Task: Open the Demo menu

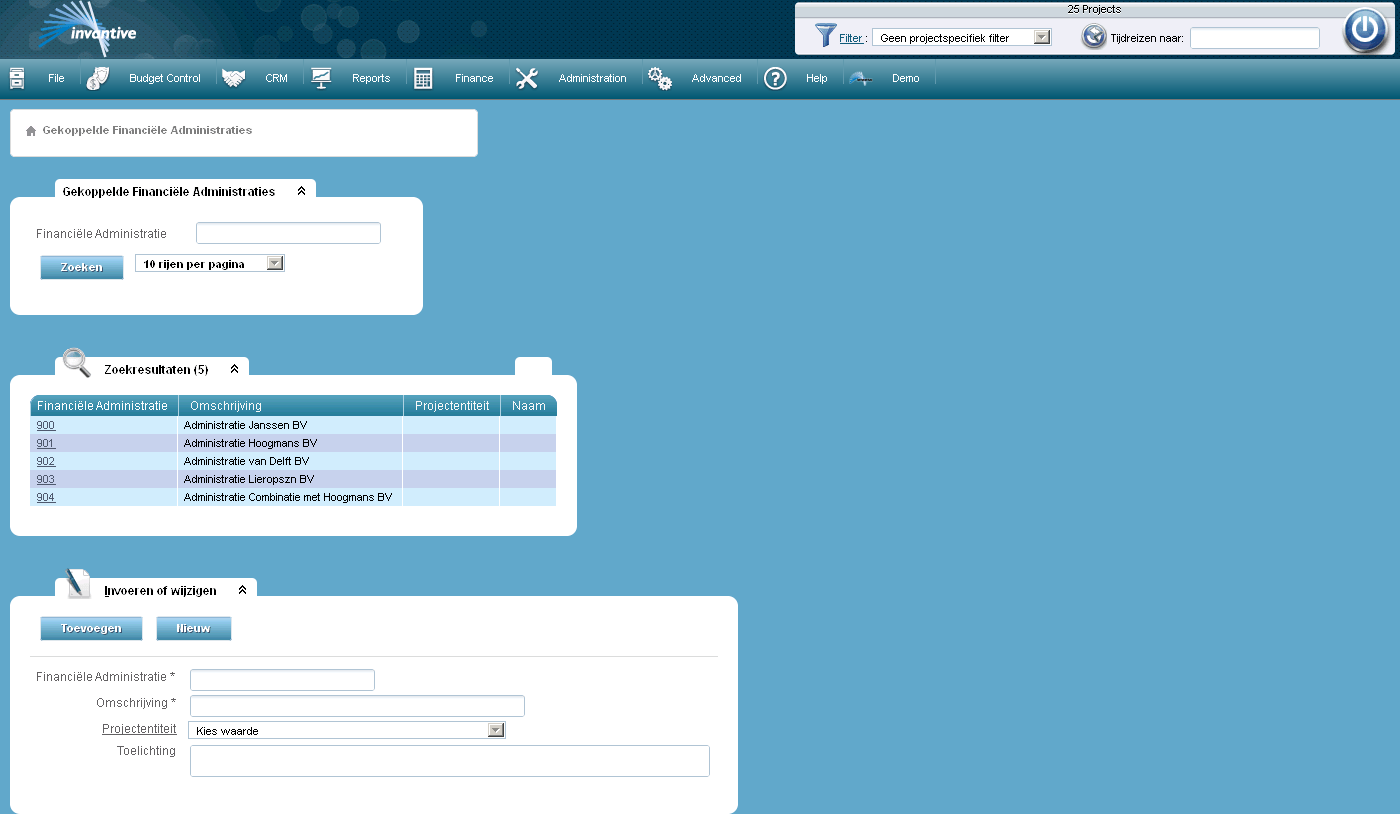Action: tap(906, 78)
